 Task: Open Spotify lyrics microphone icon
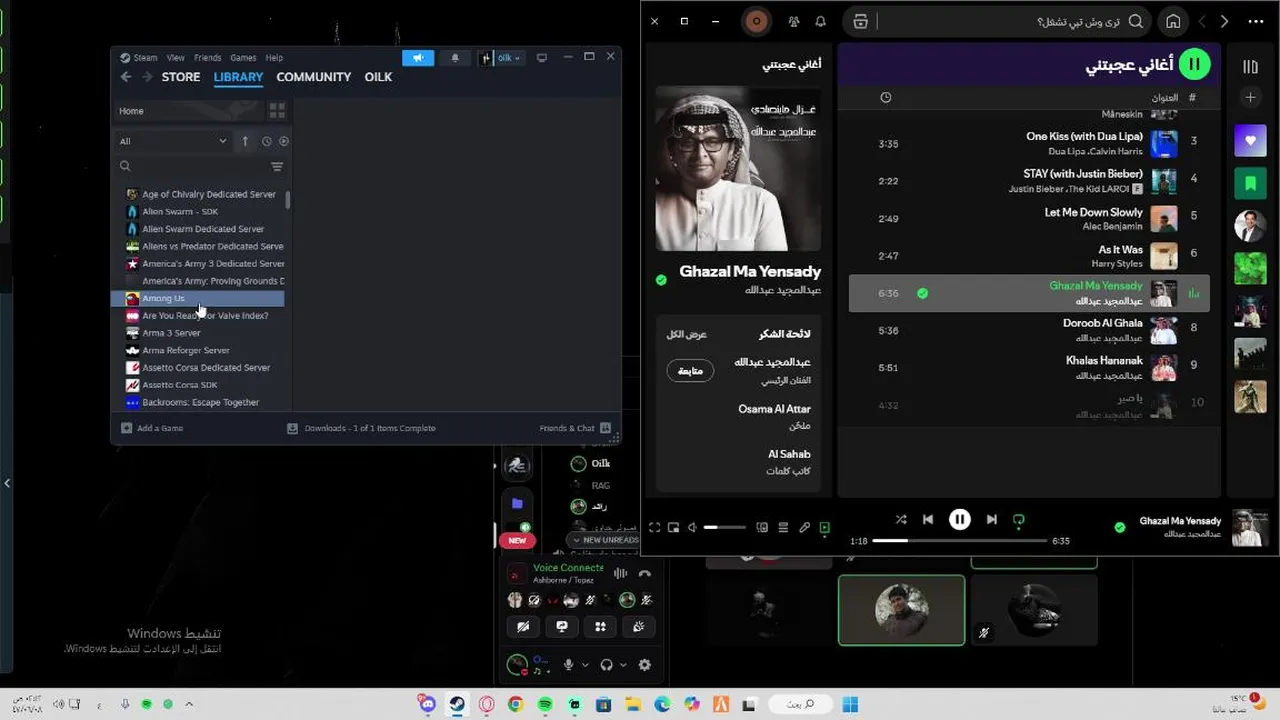[x=804, y=527]
